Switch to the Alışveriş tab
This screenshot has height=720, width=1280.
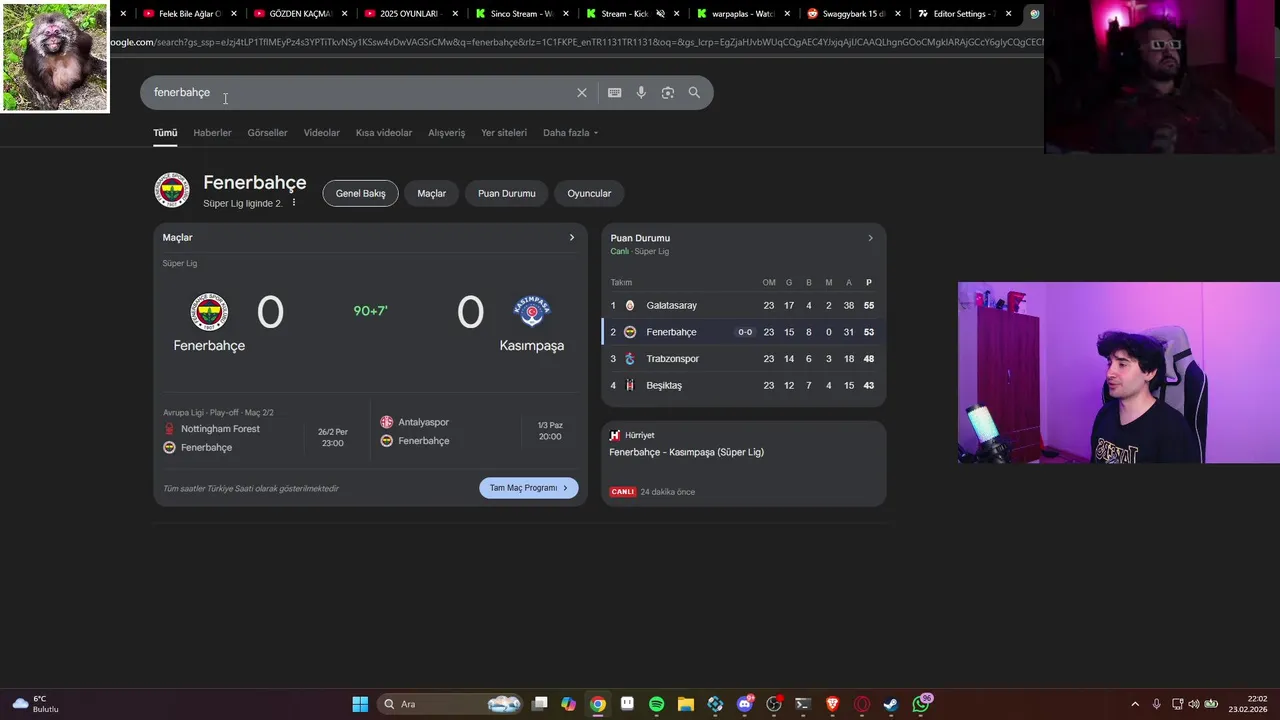click(446, 133)
